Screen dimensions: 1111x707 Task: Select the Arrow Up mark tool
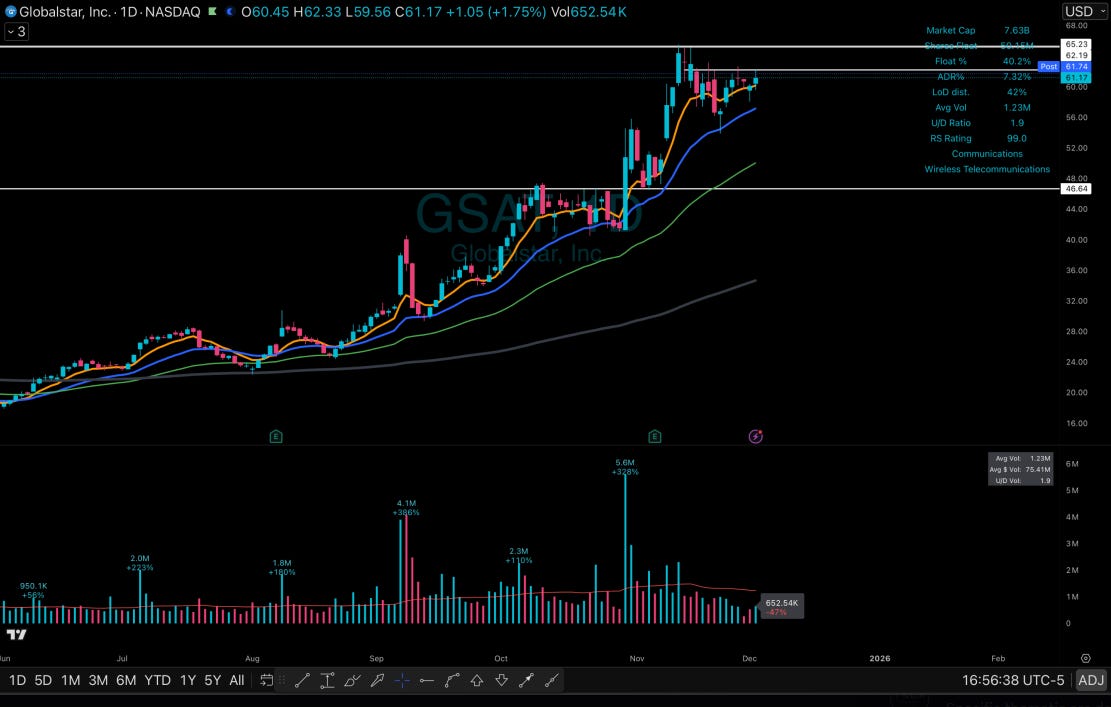477,680
